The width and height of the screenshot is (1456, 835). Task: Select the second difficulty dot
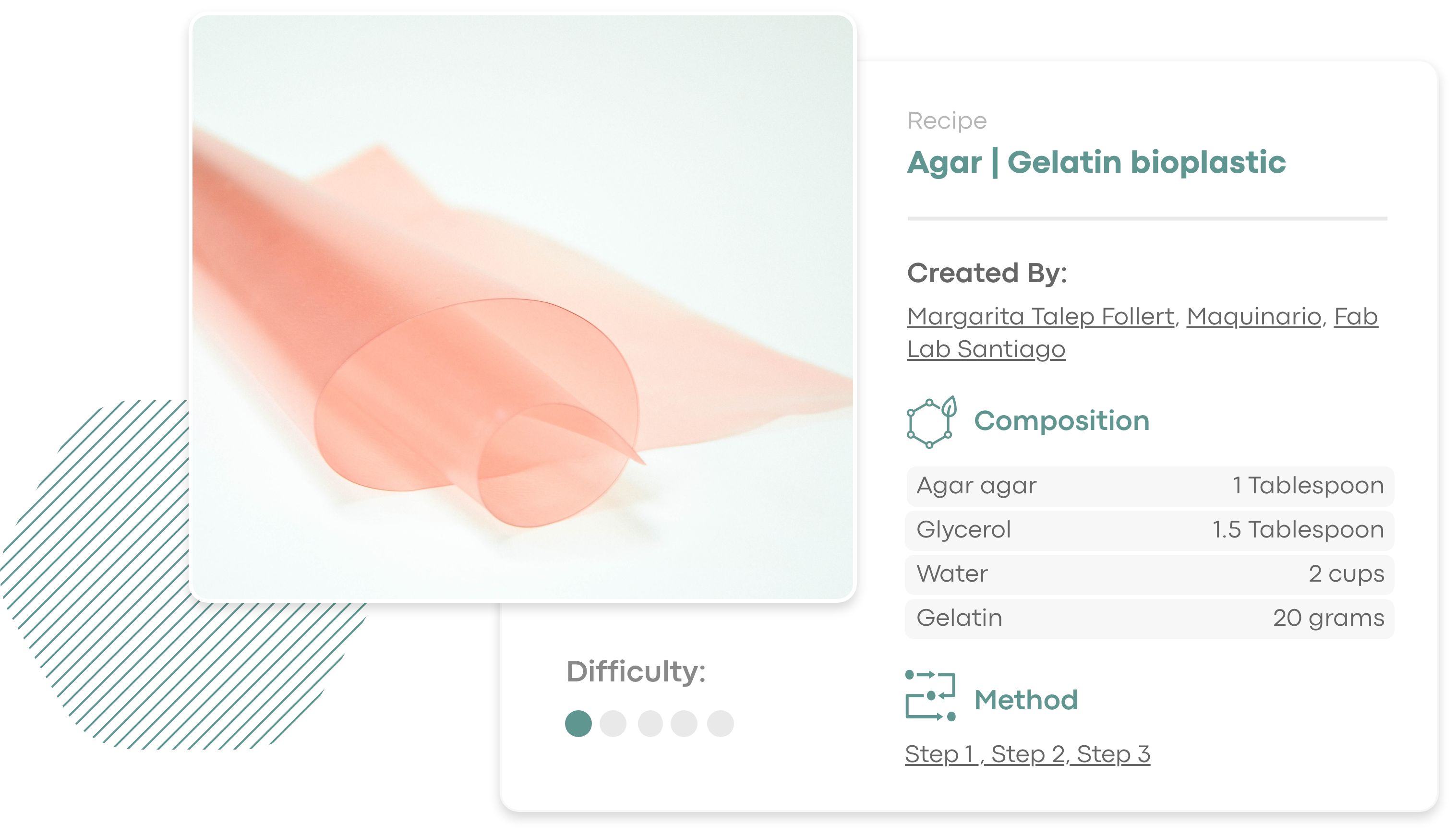point(613,723)
